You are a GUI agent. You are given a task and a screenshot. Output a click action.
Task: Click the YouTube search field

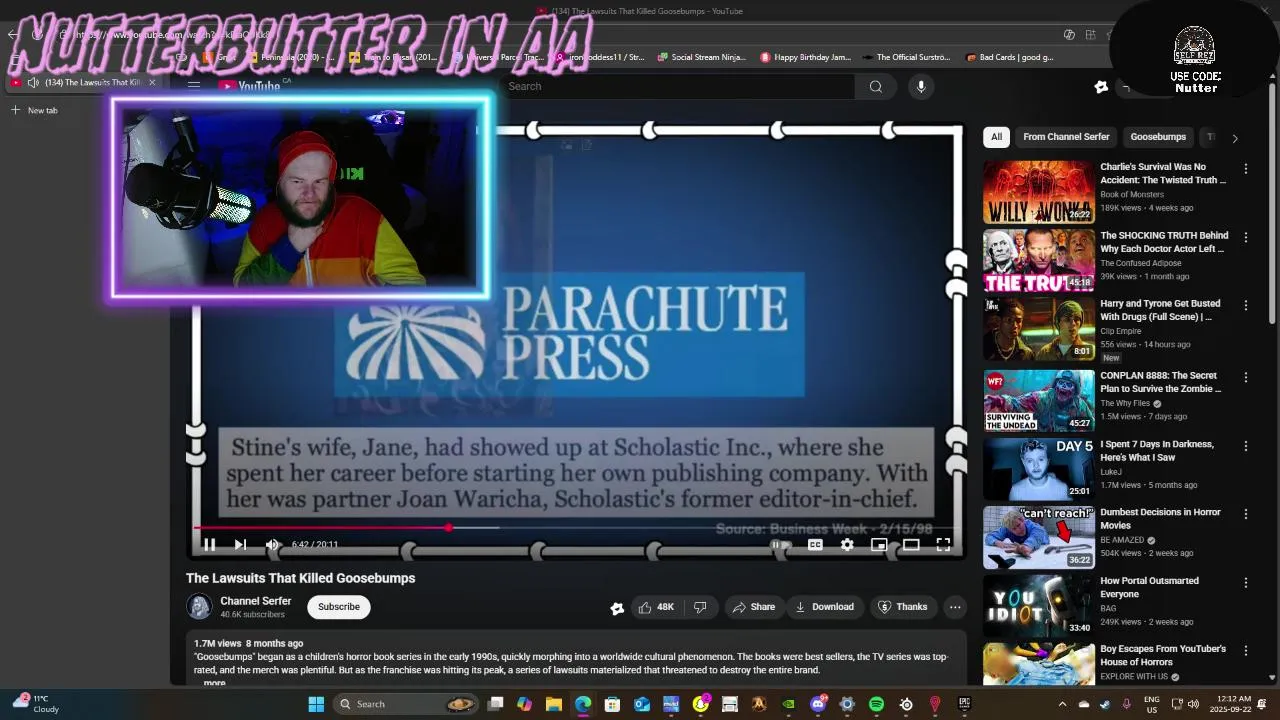(676, 86)
